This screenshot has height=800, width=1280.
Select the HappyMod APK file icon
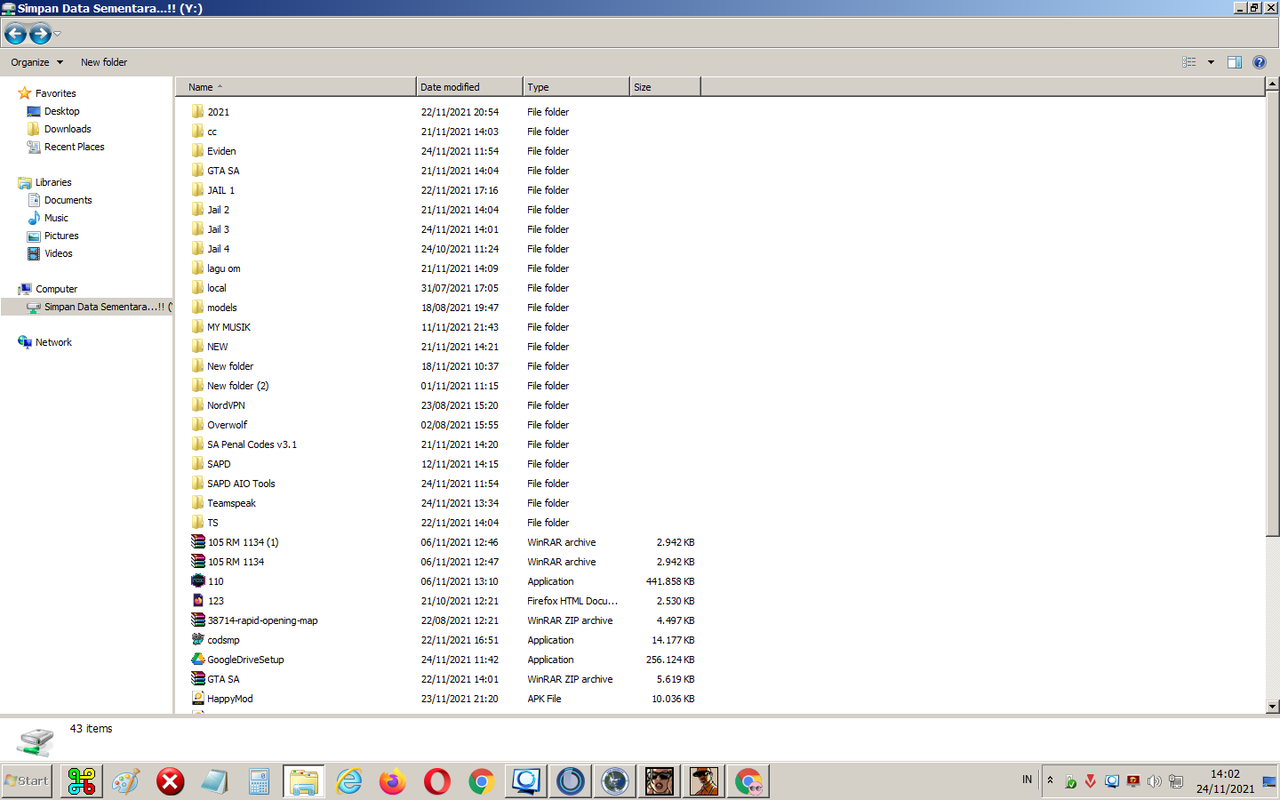[x=198, y=699]
